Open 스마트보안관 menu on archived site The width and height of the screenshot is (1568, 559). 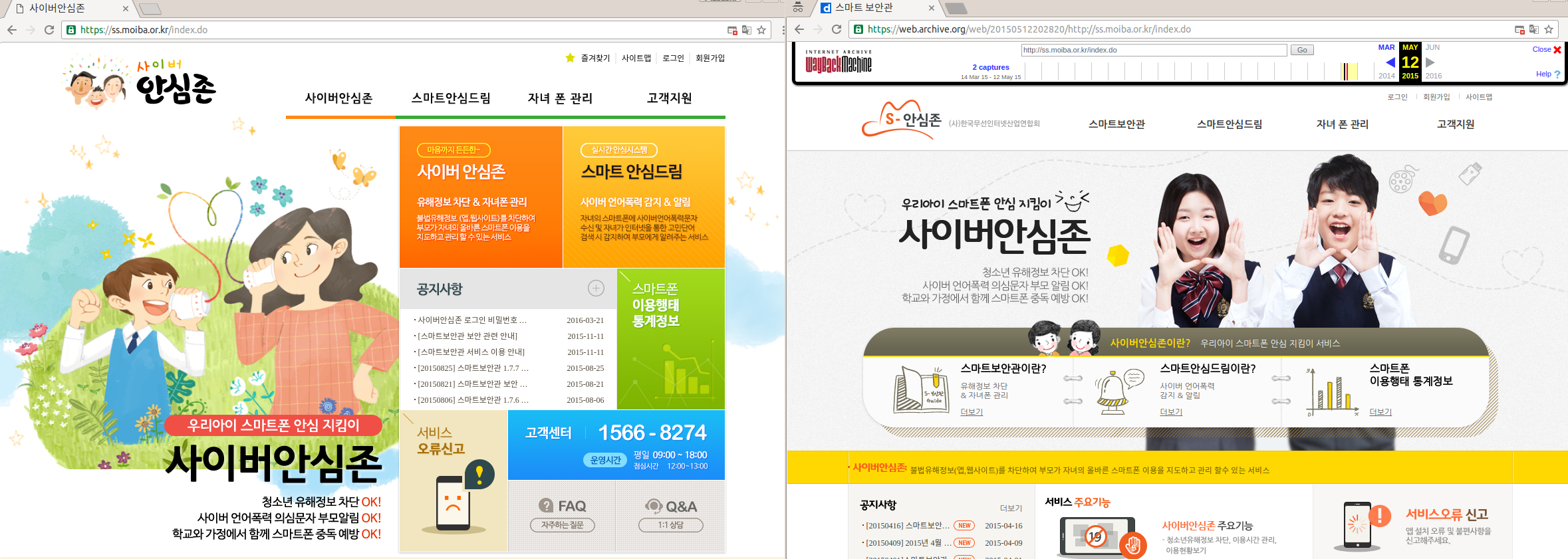[1116, 124]
